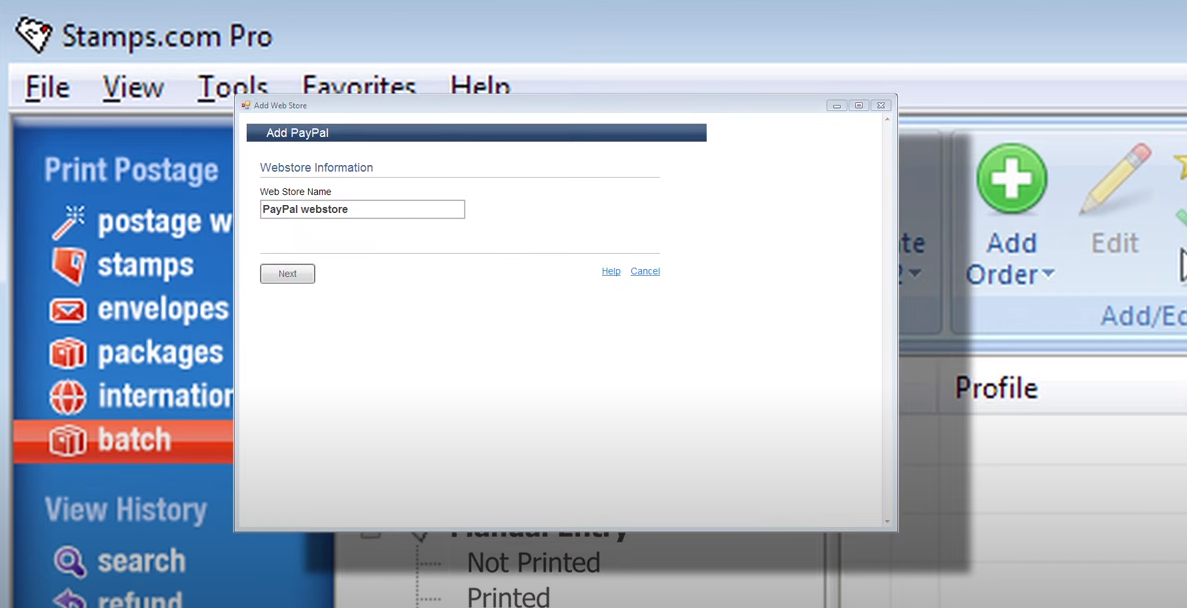
Task: Click the batch label in sidebar
Action: 134,440
